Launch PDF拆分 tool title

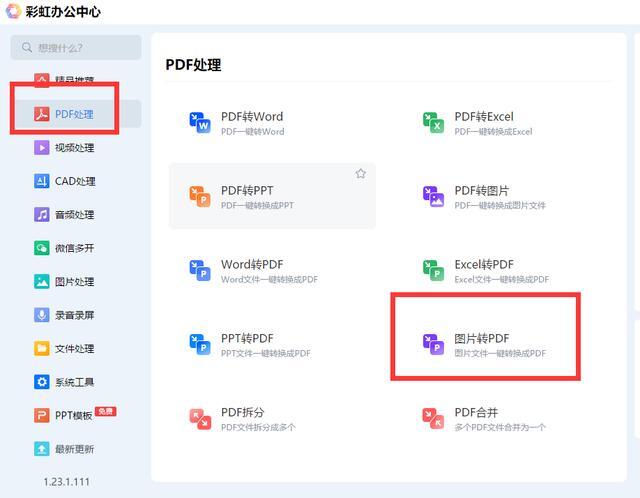pyautogui.click(x=242, y=412)
